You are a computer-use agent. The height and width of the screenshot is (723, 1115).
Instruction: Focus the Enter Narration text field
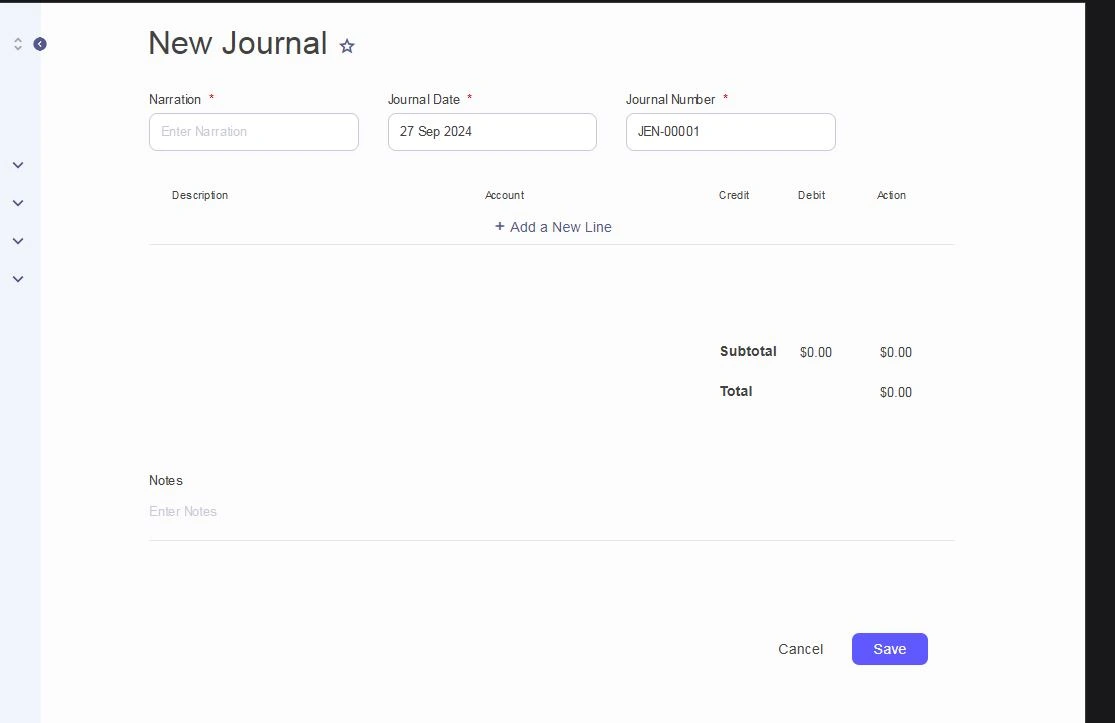[x=254, y=132]
